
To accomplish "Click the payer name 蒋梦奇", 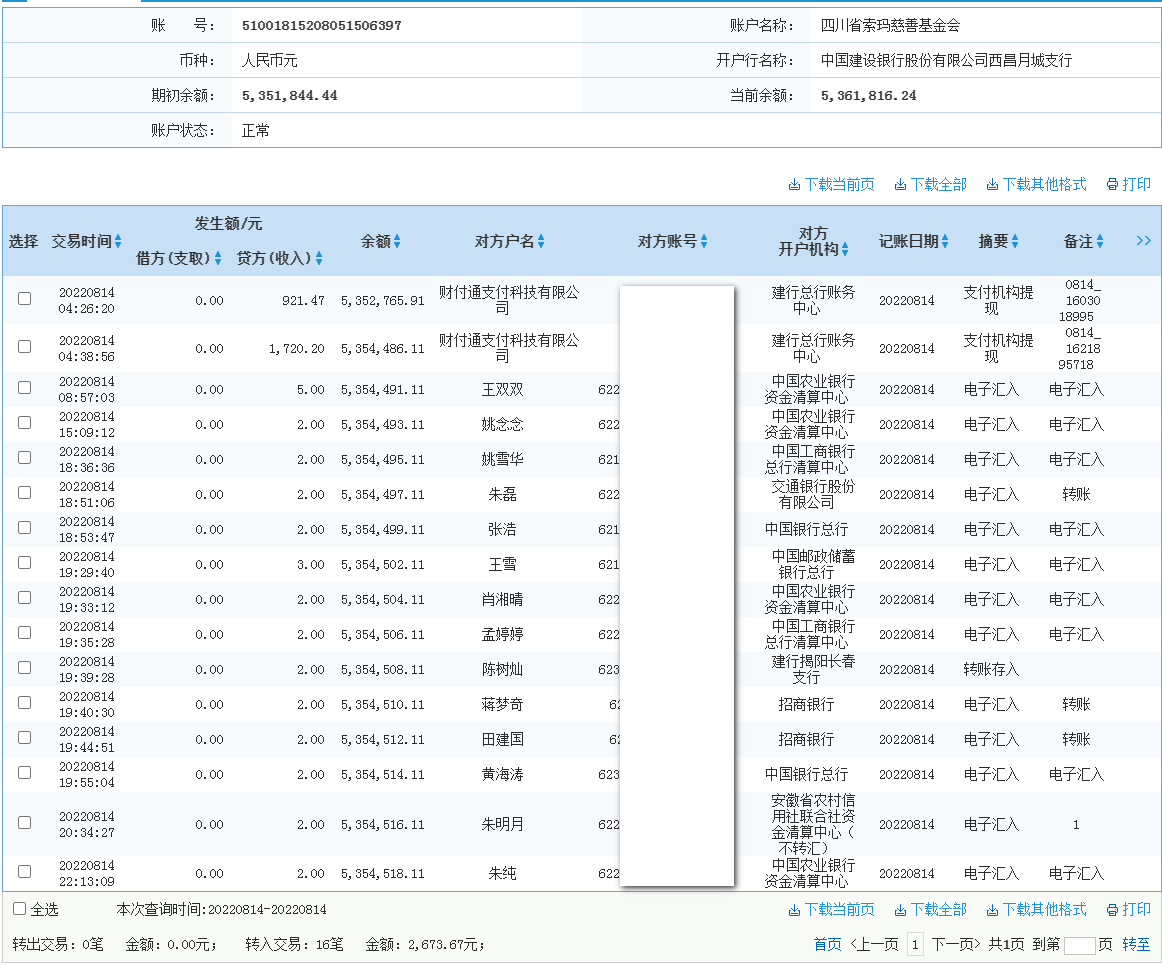I will 502,704.
